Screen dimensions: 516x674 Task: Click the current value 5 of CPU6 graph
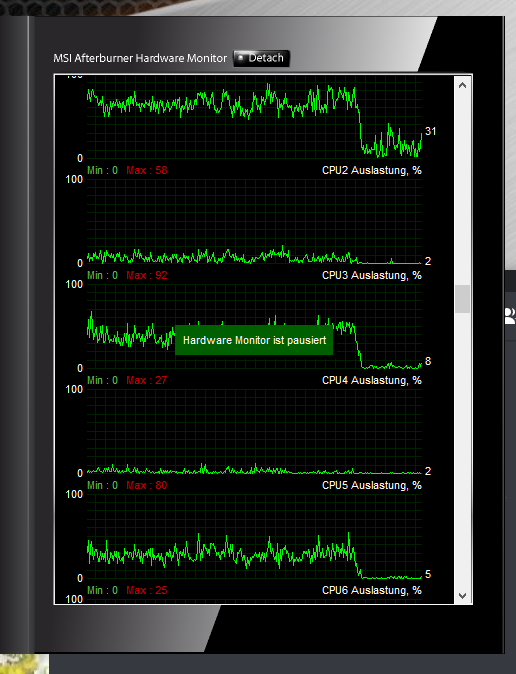(428, 574)
